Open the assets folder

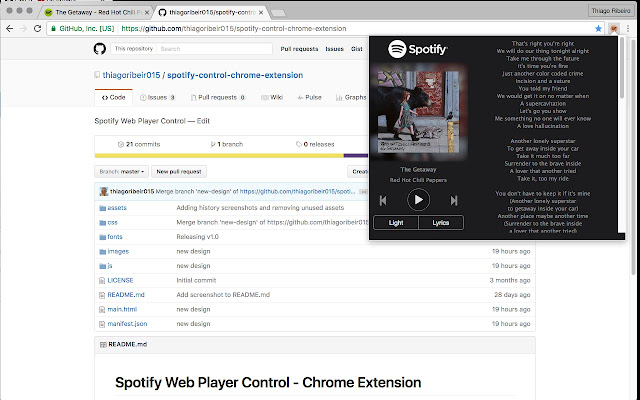coord(117,208)
